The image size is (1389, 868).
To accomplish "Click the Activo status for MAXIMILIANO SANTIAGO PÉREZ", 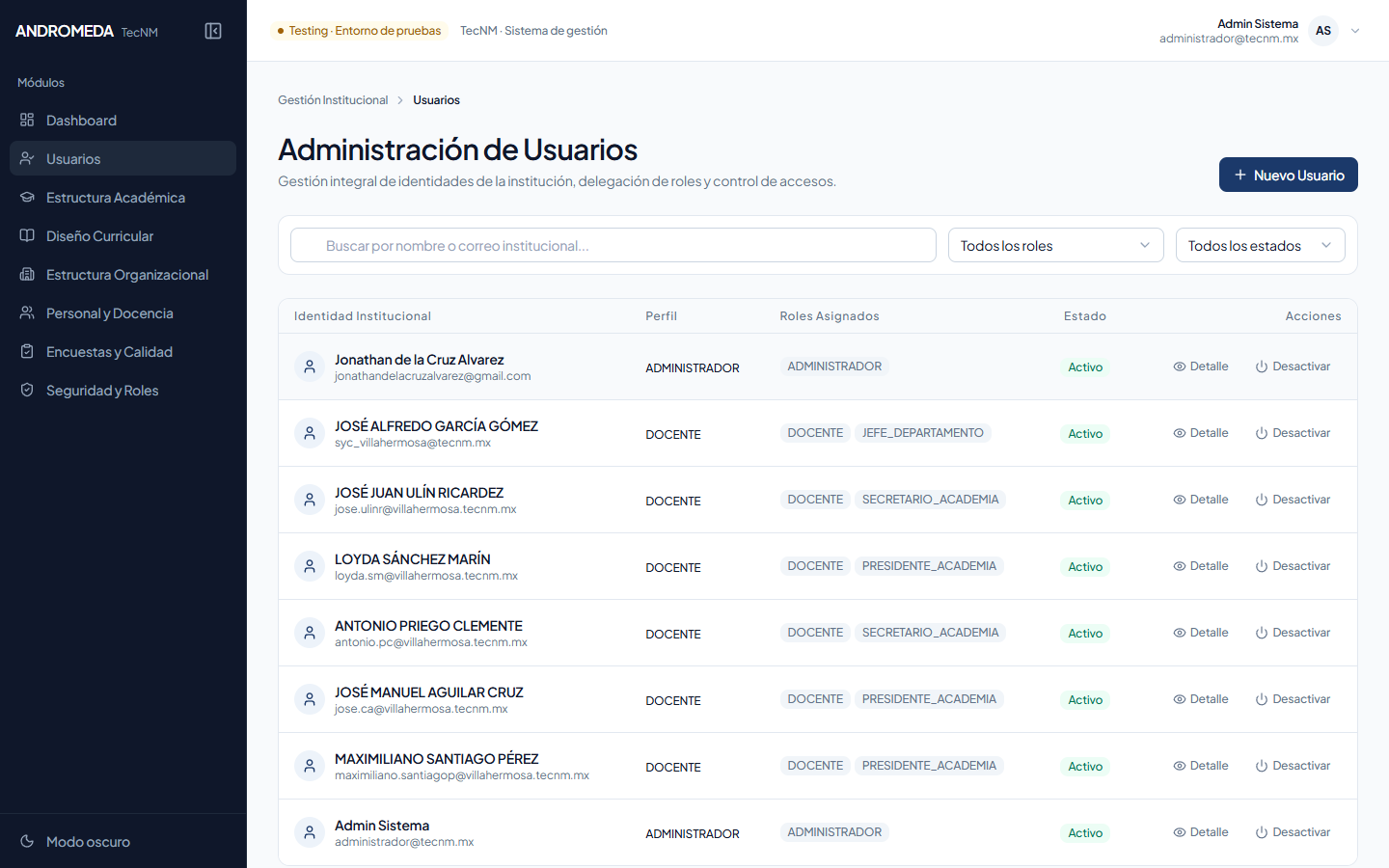I will (x=1085, y=766).
